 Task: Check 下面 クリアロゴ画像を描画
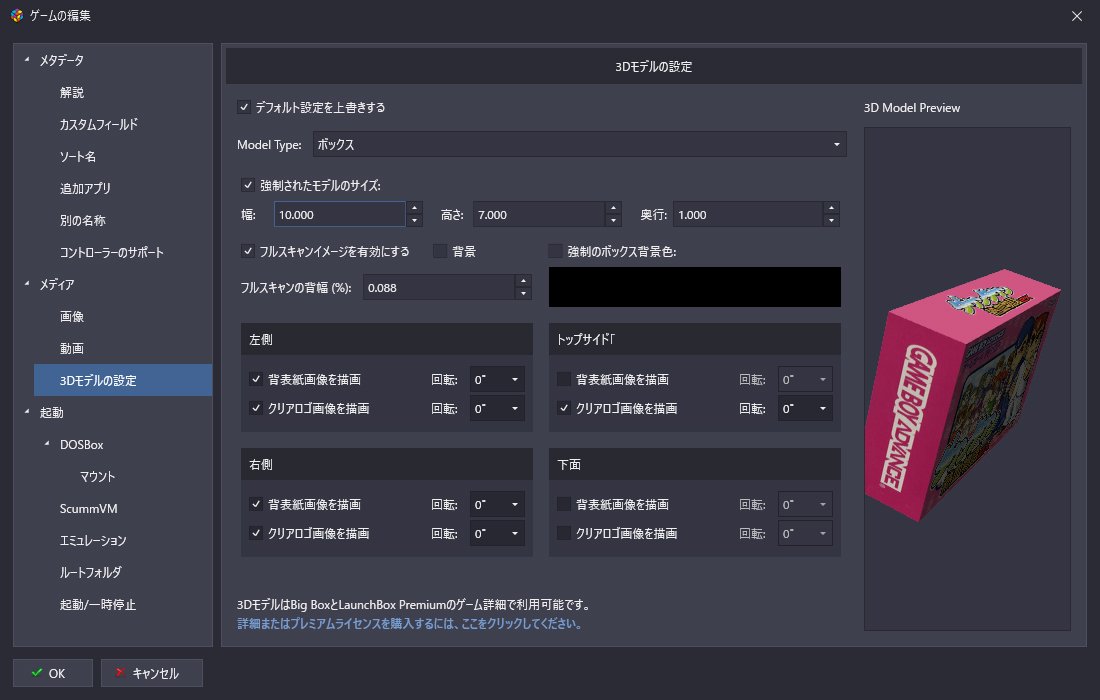[564, 533]
